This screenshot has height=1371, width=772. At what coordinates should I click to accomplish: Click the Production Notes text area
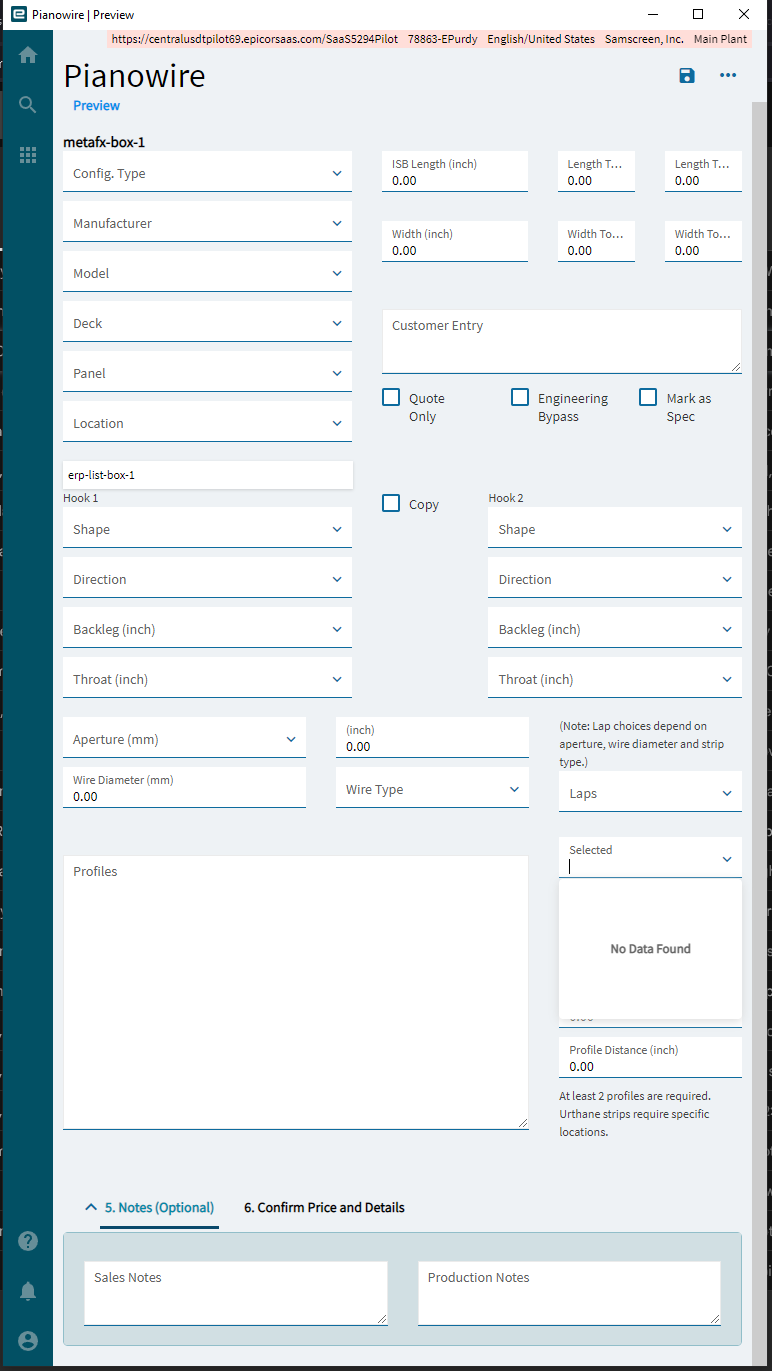point(569,1294)
